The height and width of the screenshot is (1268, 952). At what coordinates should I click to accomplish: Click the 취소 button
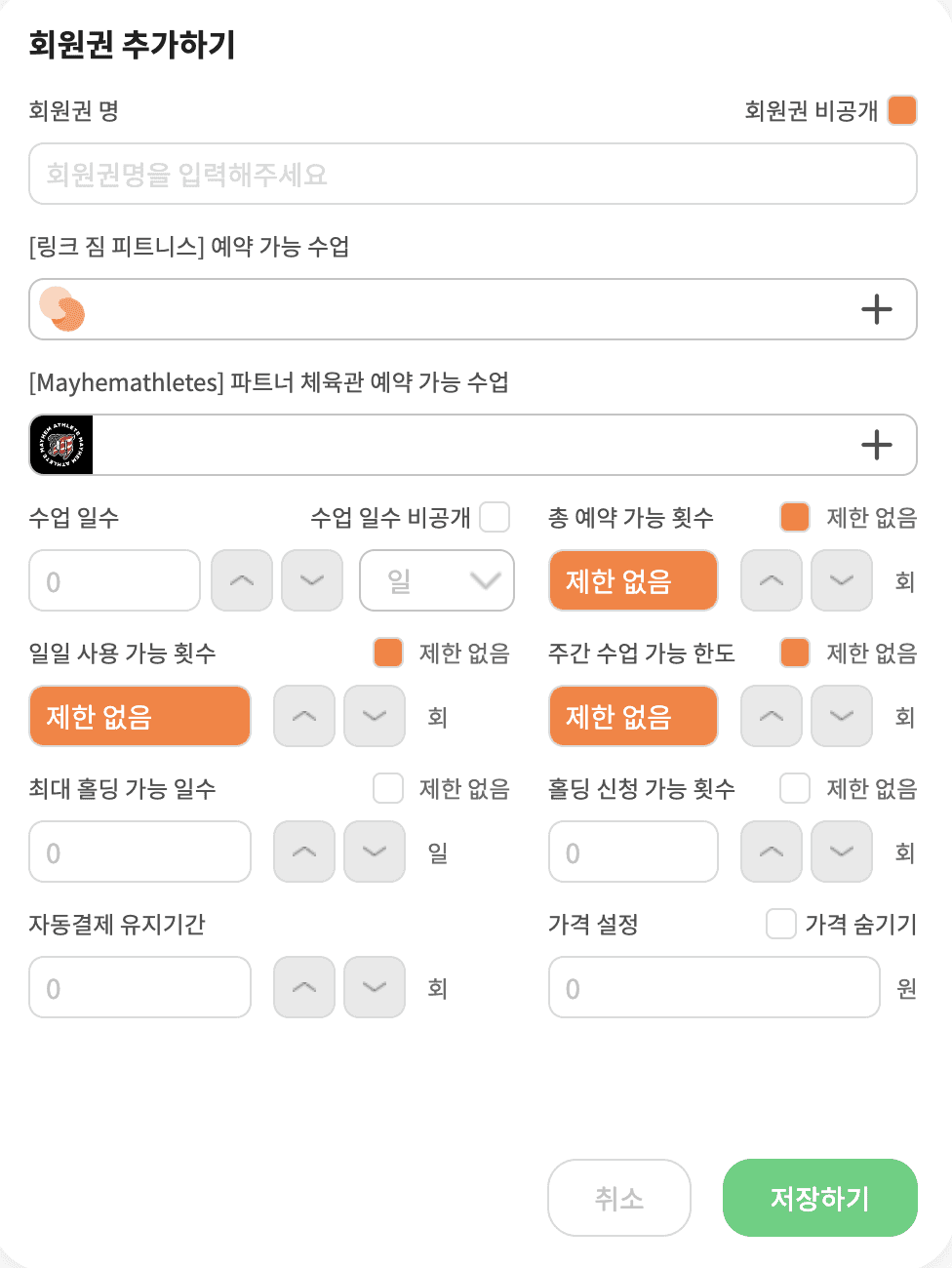point(619,1198)
